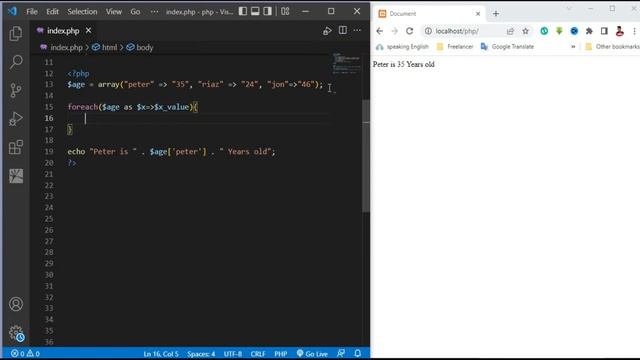Click the blue circular extension icon
Screen dimensions: 640x360
[x=574, y=31]
